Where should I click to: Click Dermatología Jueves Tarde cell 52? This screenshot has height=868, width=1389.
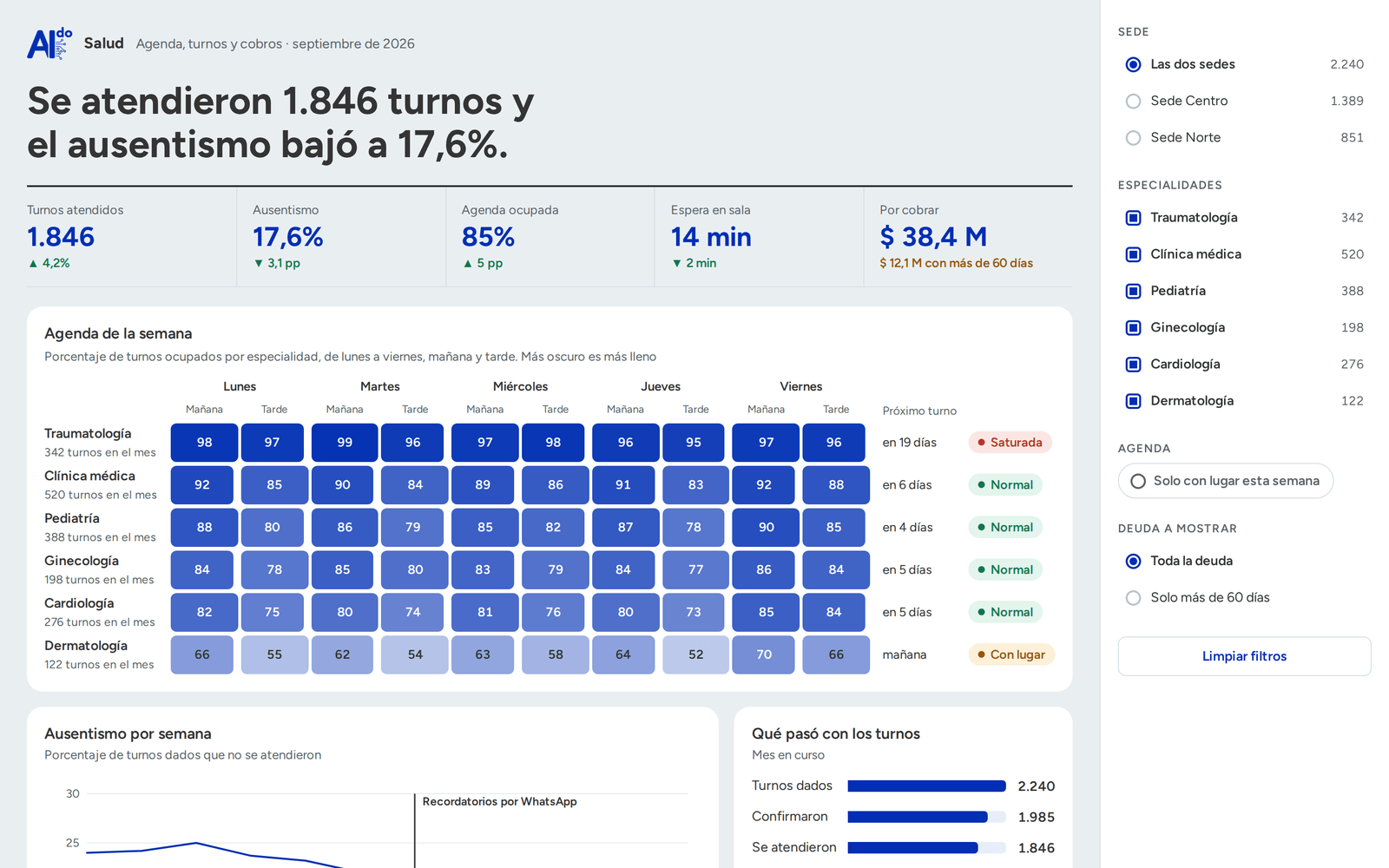[695, 654]
